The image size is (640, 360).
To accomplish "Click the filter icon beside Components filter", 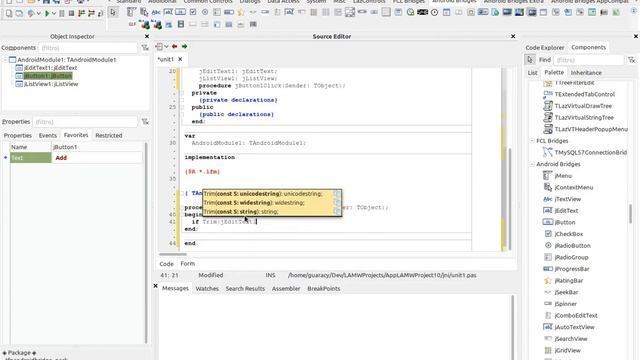I will [x=145, y=48].
